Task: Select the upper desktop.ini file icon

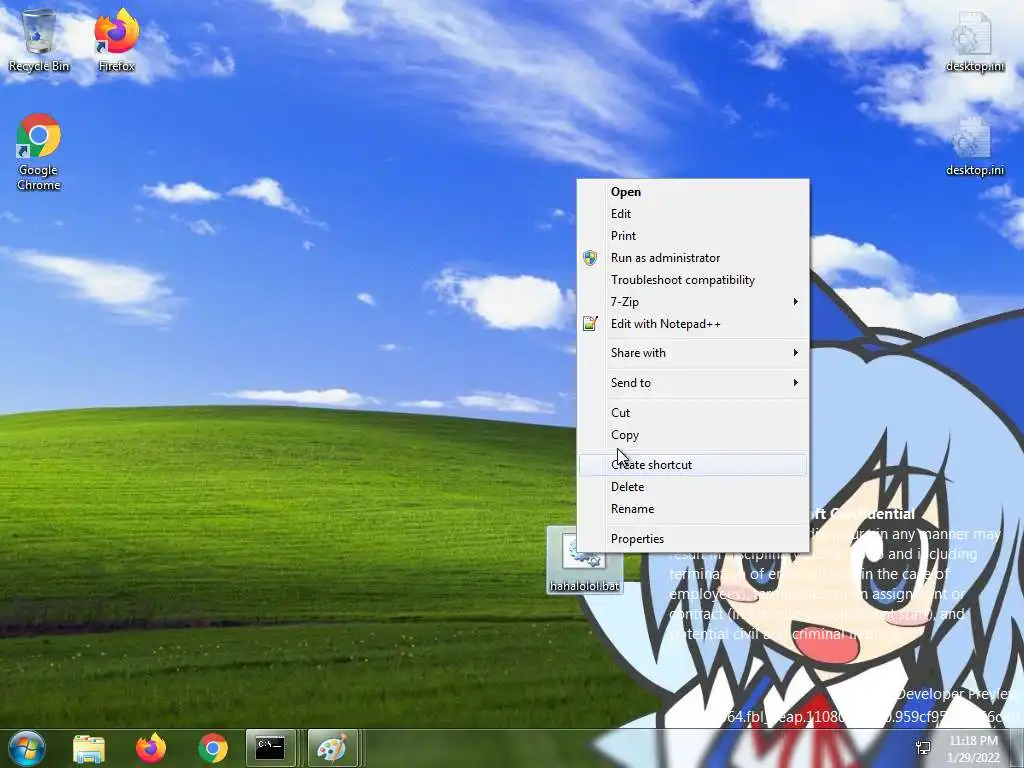Action: 974,40
